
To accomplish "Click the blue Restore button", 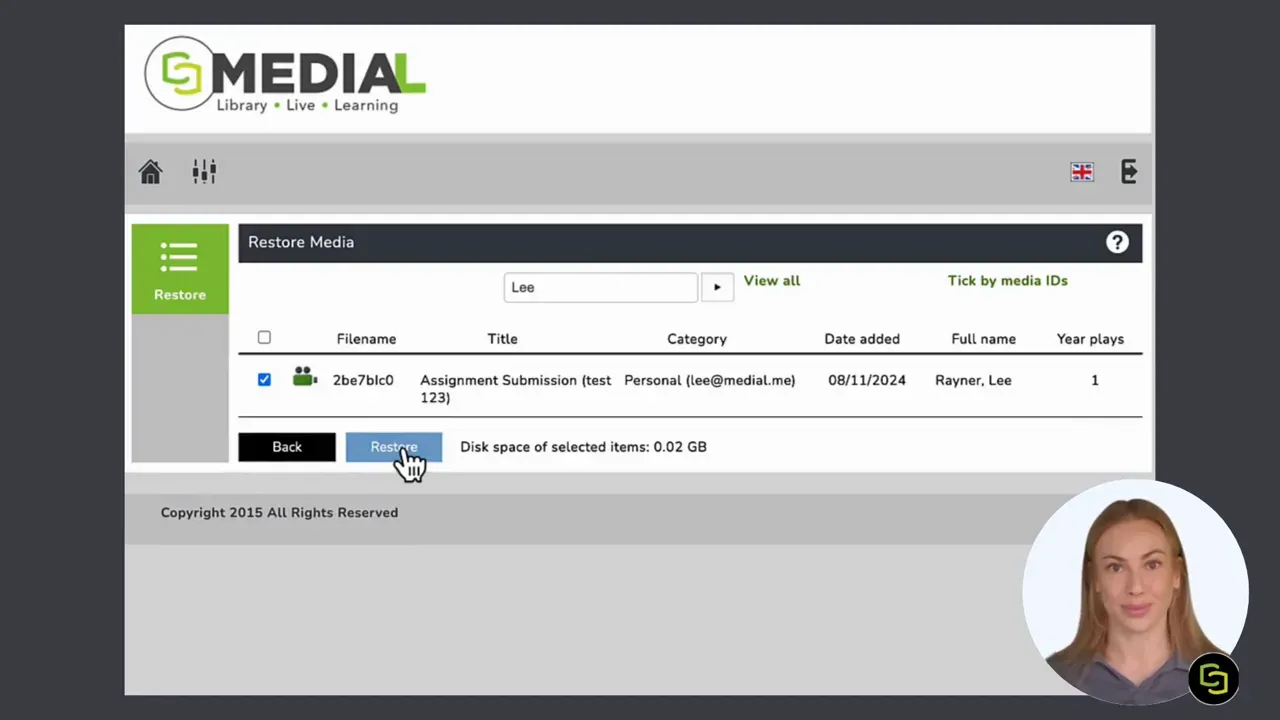I will pos(394,447).
